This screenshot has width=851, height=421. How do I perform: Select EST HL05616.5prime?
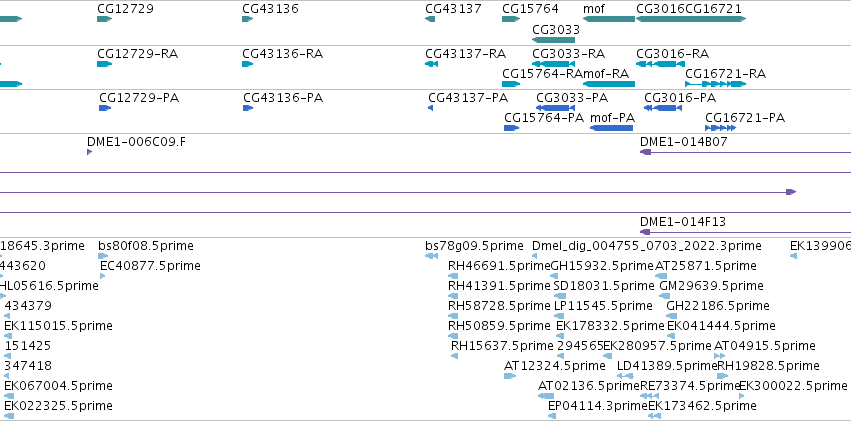point(49,286)
